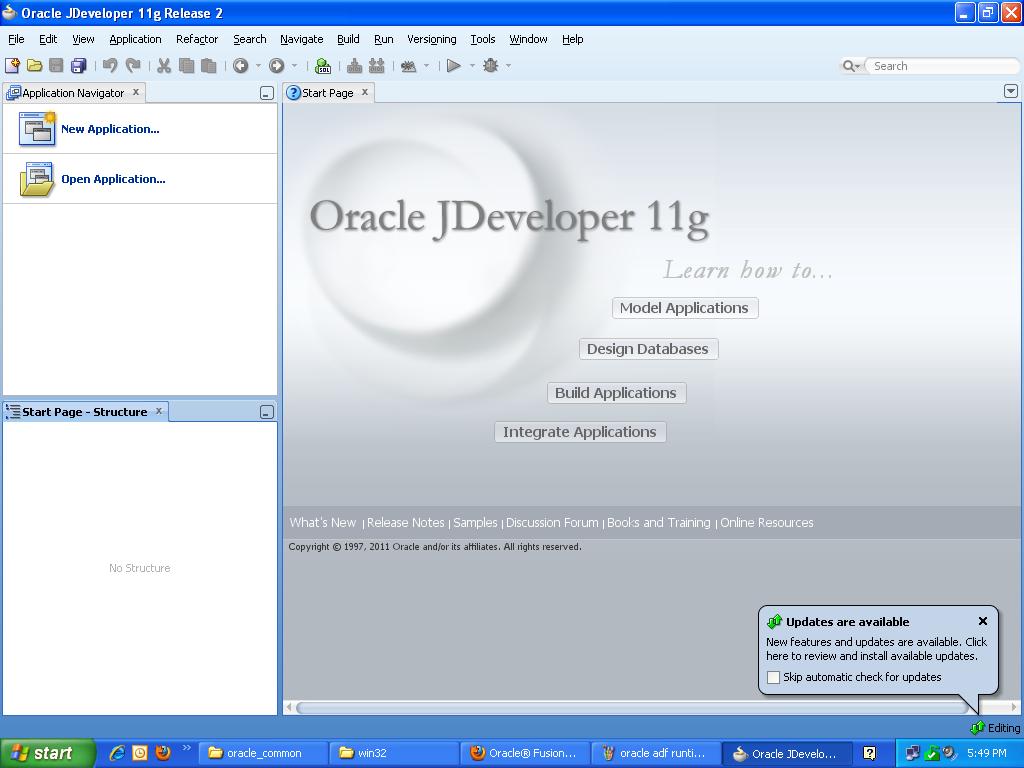Screen dimensions: 1024x768
Task: Open the editor tab list dropdown
Action: [1010, 91]
